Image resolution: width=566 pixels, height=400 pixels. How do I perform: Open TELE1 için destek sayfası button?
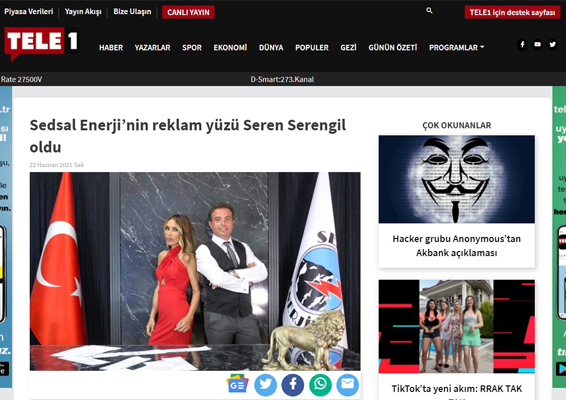(512, 12)
